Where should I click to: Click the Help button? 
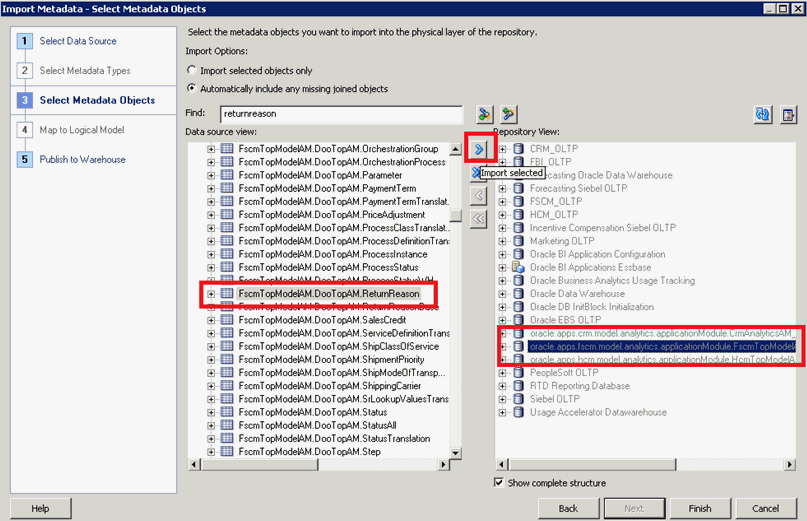pos(41,508)
